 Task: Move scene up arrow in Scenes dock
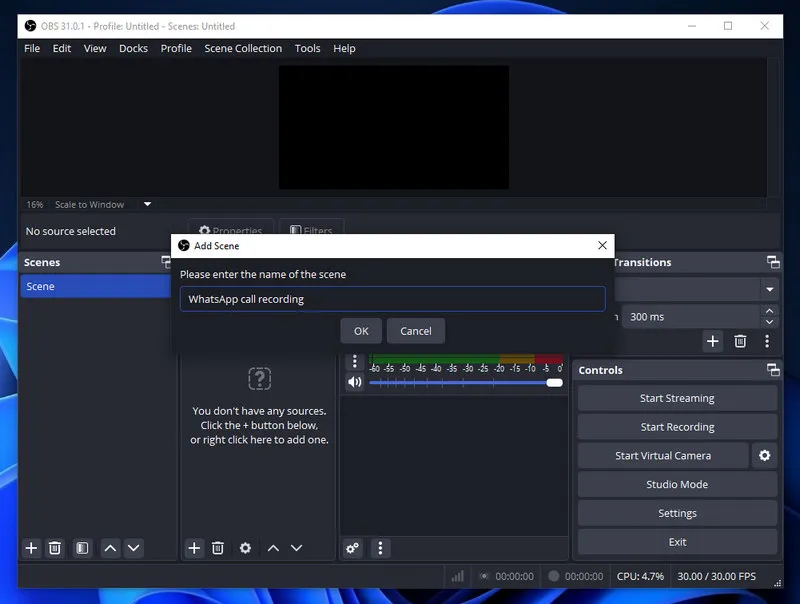(x=110, y=548)
